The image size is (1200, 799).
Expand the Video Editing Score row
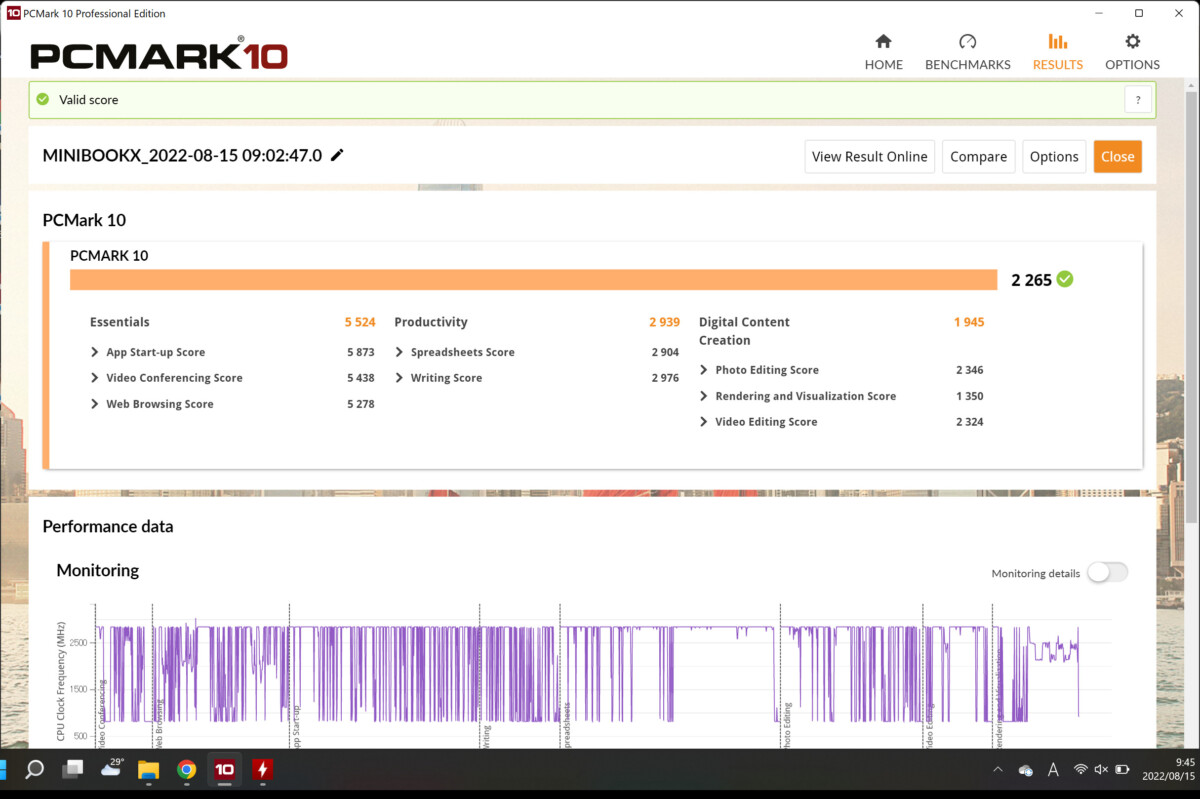704,422
